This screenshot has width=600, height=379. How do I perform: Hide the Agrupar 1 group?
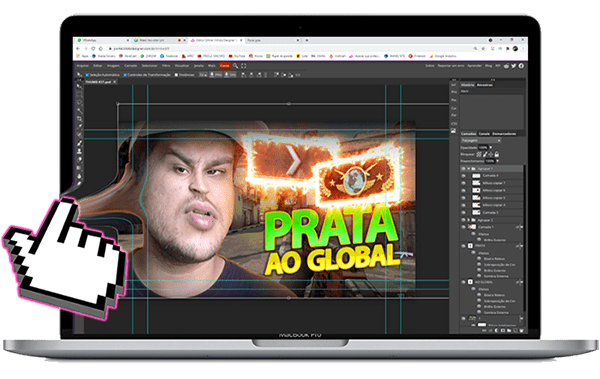(463, 168)
